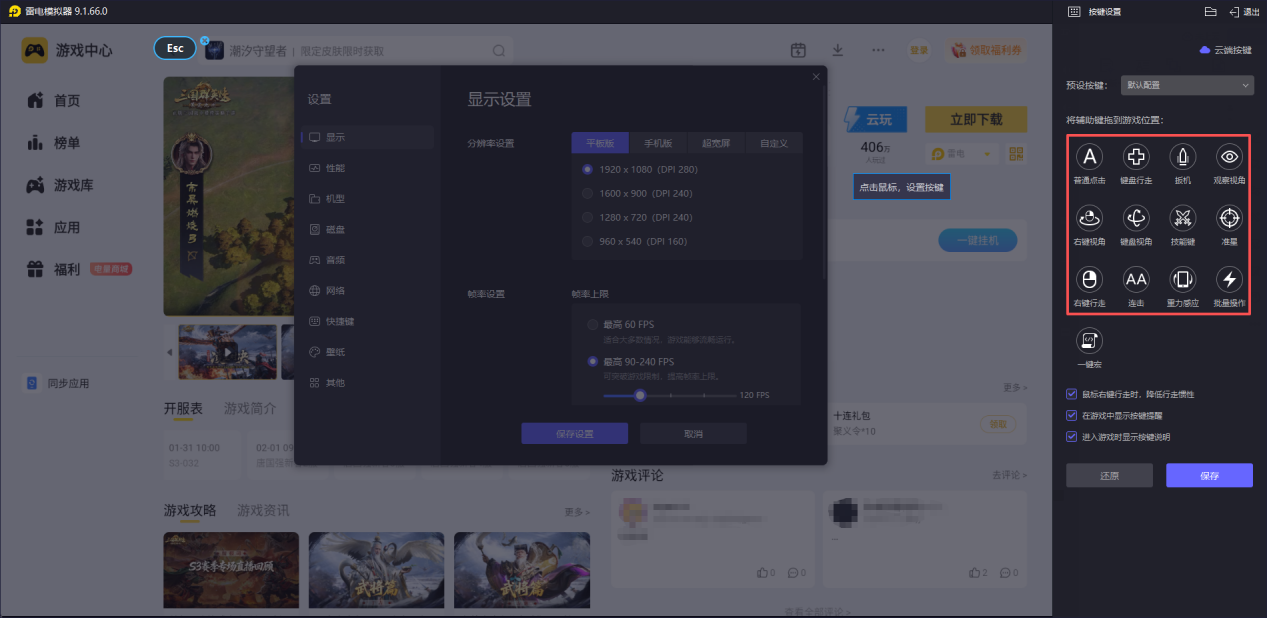Select the 右键视角 right-click view icon
This screenshot has width=1267, height=618.
1089,218
